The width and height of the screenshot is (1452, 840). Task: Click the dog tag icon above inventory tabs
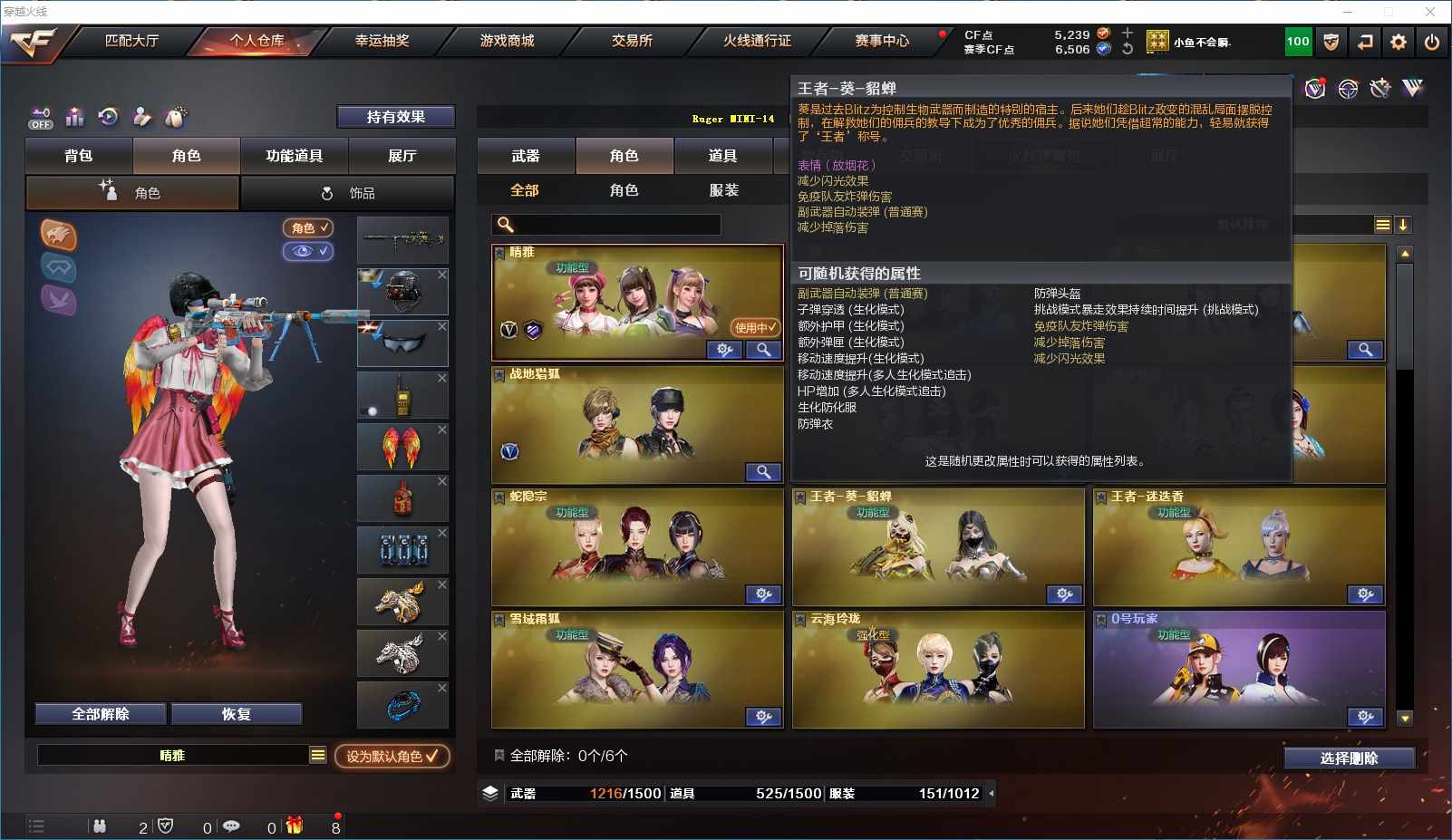tap(176, 117)
